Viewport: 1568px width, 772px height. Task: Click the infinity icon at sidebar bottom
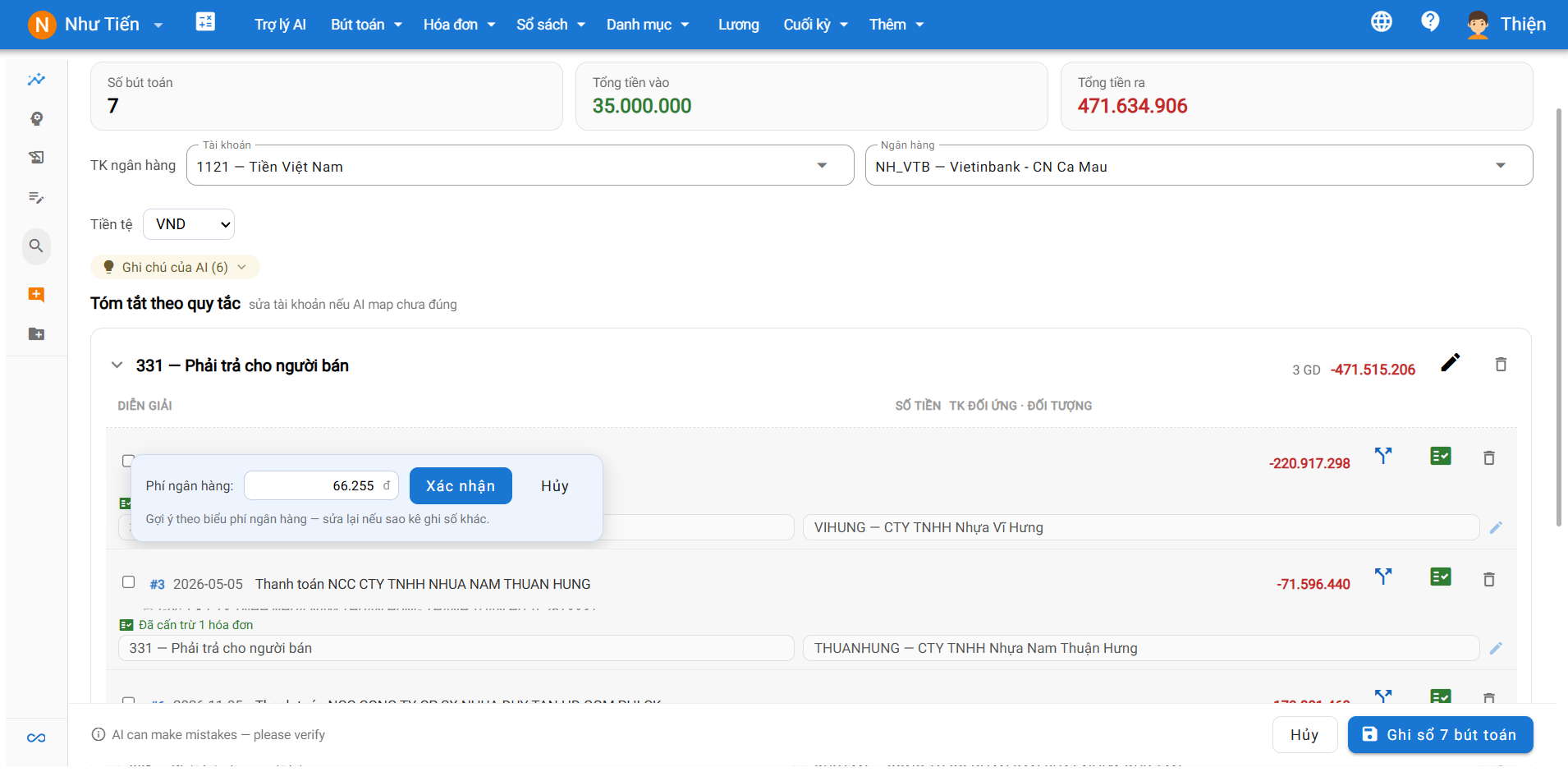[x=36, y=738]
